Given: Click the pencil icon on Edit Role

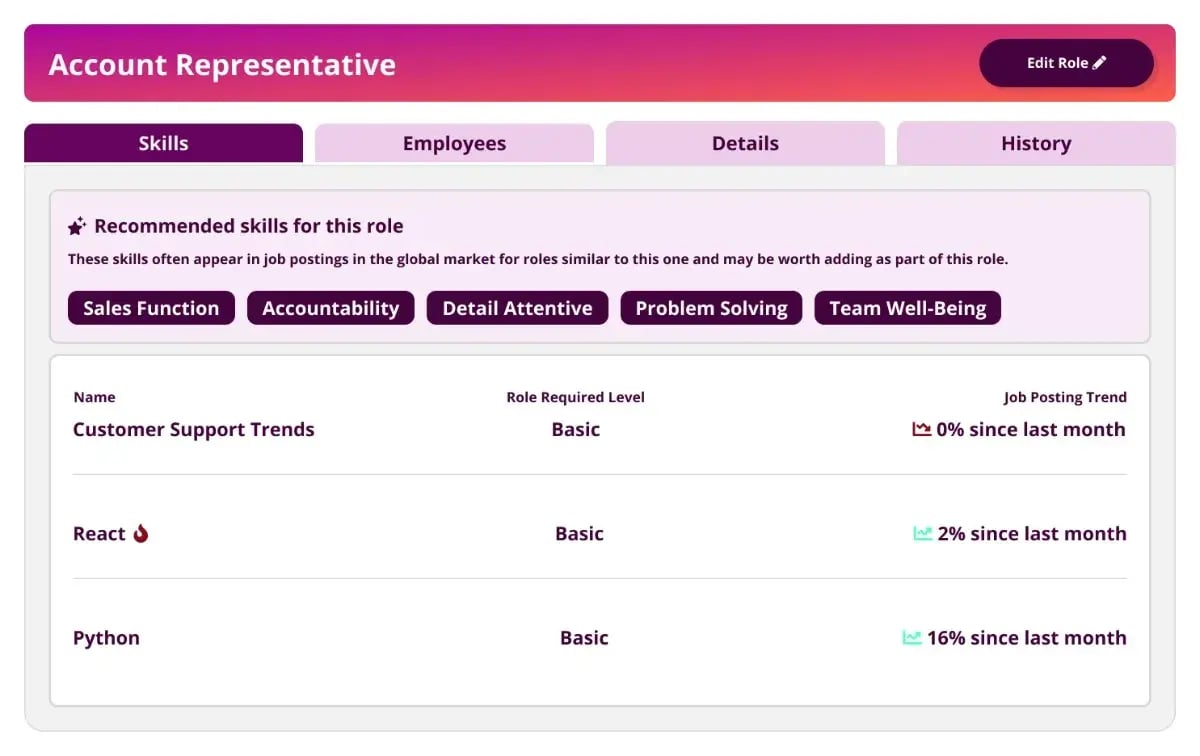Looking at the screenshot, I should click(x=1100, y=62).
